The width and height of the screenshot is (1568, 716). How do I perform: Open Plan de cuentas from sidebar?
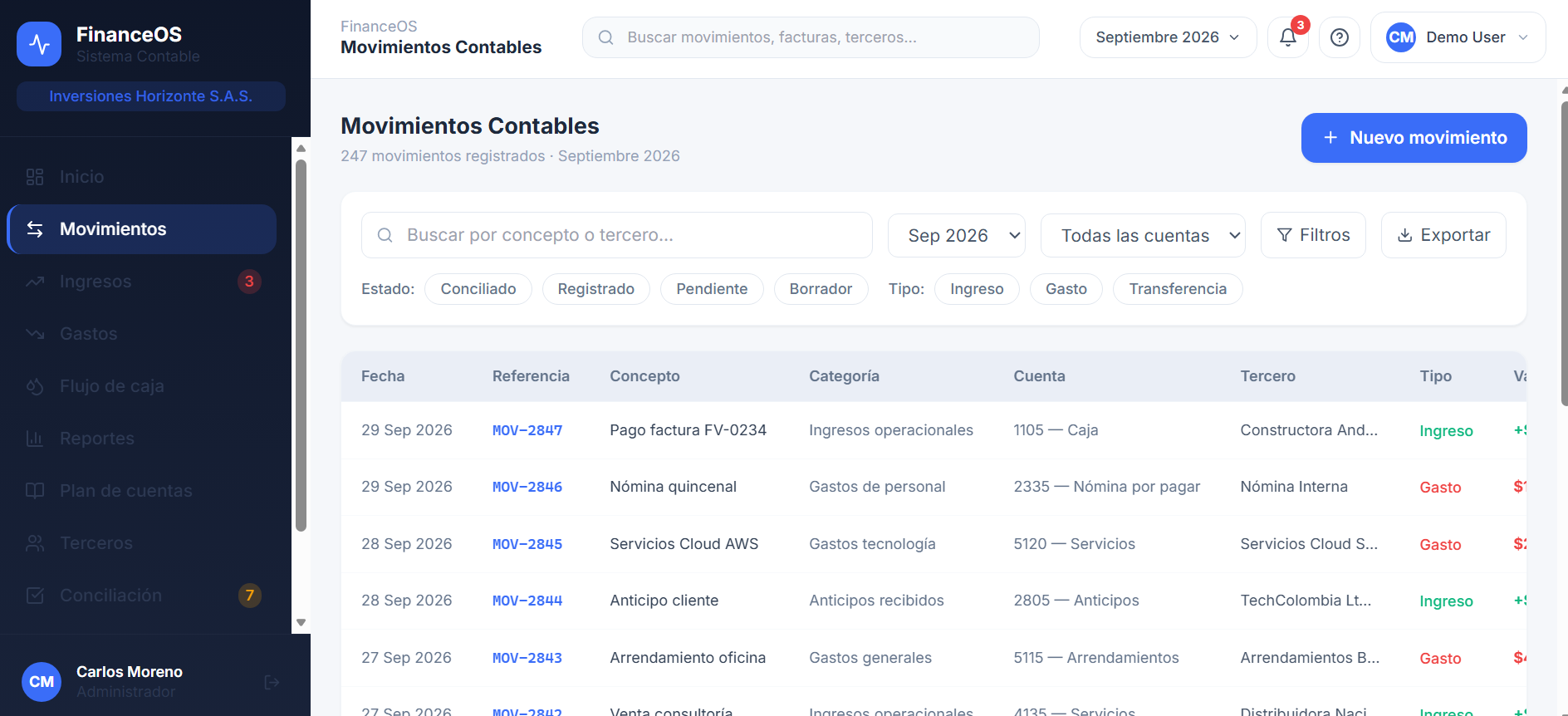142,491
